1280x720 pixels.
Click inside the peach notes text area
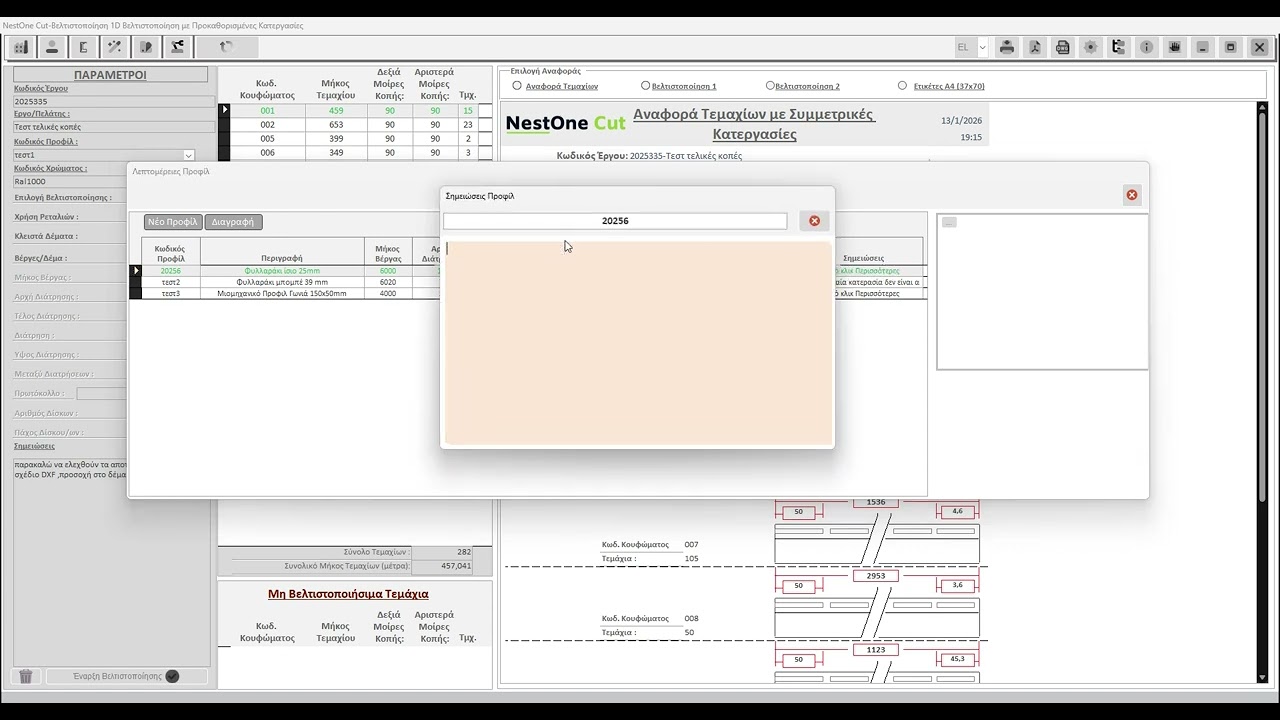click(638, 342)
